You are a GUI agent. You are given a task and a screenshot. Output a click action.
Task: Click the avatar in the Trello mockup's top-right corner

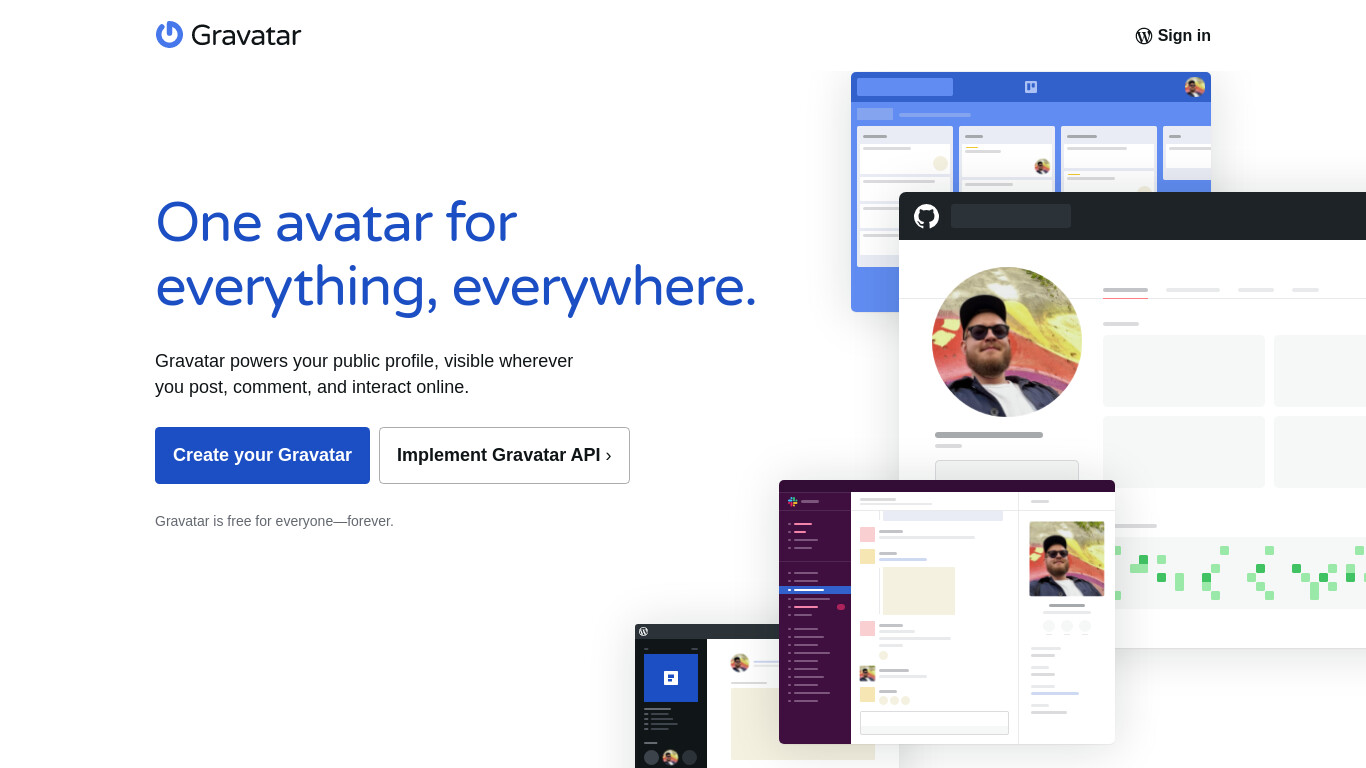pyautogui.click(x=1194, y=87)
